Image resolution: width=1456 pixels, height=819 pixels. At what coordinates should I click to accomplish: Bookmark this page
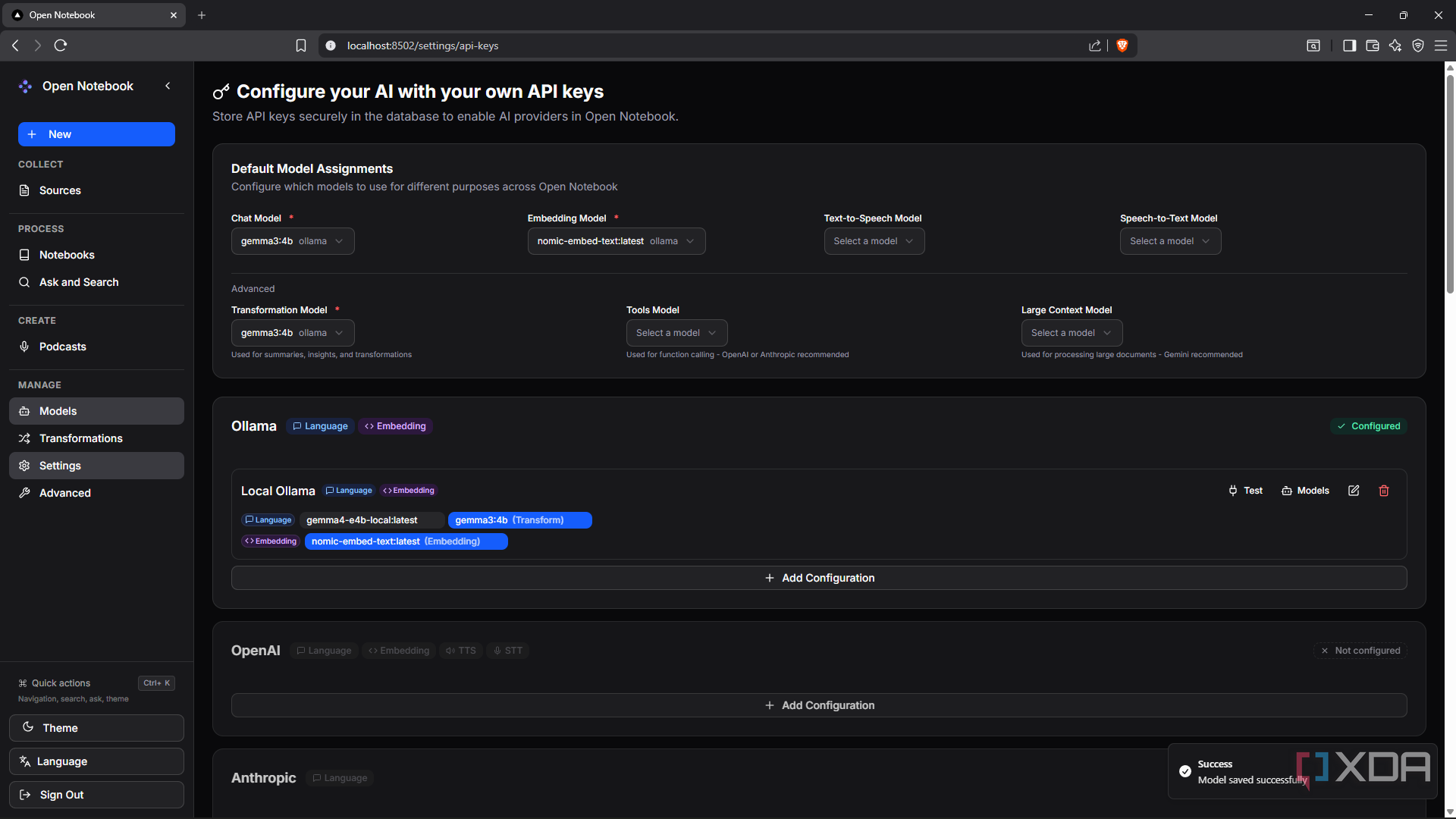301,45
